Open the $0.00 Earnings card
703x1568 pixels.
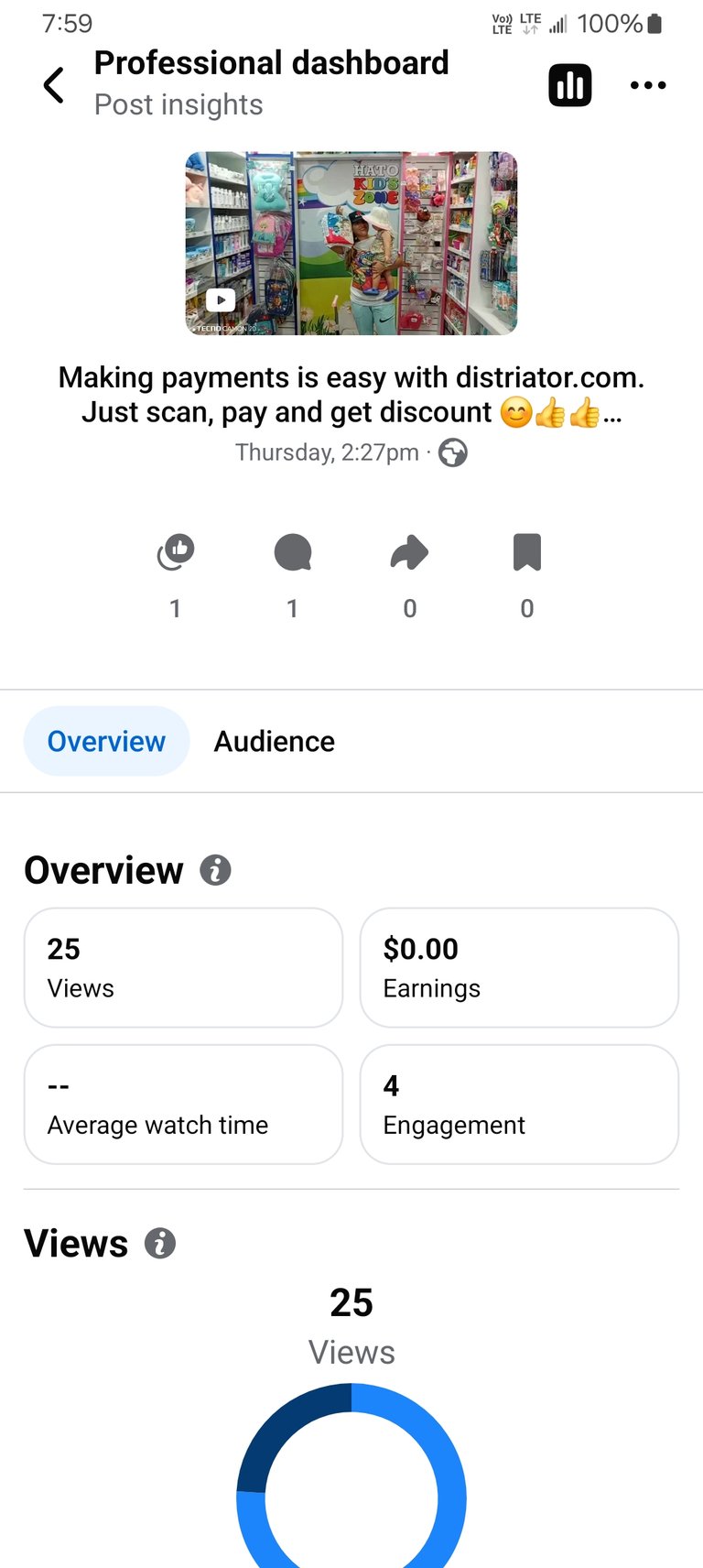click(519, 967)
